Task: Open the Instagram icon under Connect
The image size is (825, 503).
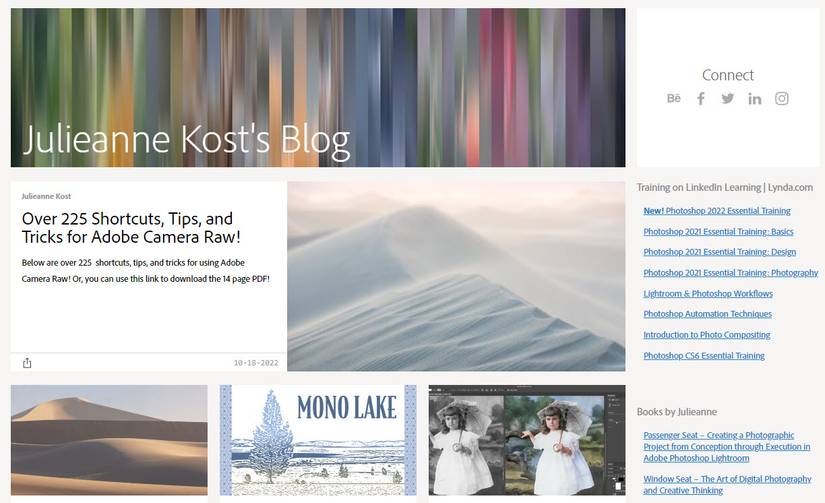Action: 781,98
